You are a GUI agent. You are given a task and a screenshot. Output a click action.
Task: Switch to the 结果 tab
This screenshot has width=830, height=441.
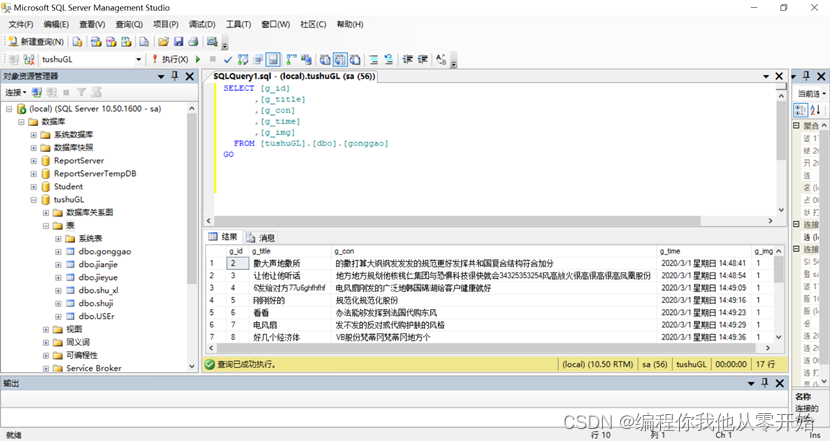click(223, 237)
